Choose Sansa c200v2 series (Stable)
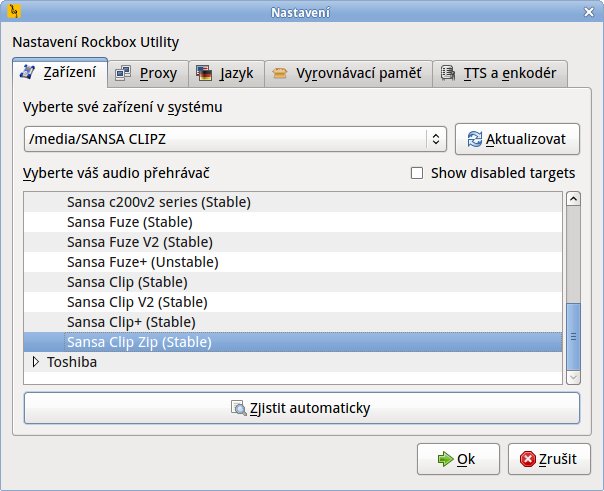604x491 pixels. (x=158, y=202)
